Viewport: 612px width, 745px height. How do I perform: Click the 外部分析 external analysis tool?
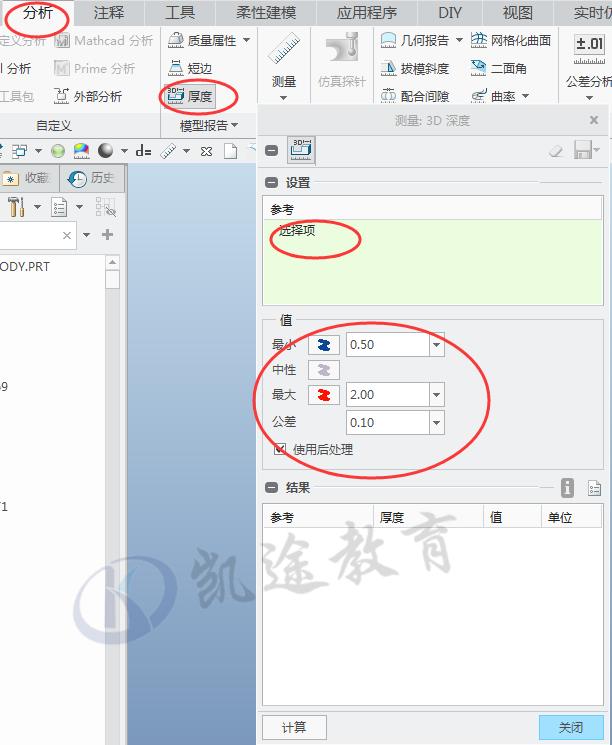pos(88,96)
